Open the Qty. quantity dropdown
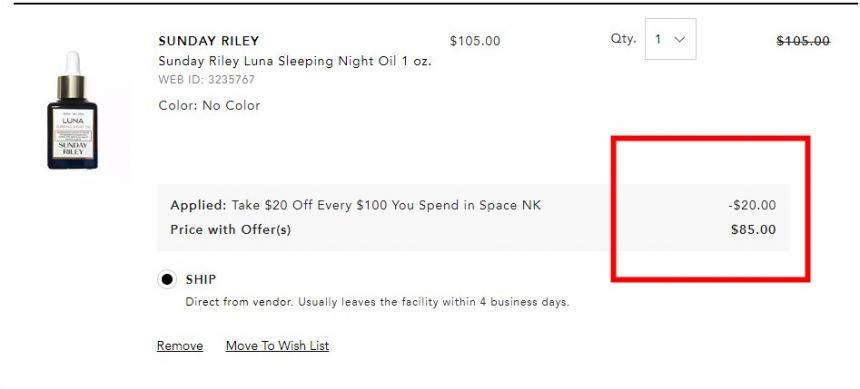The width and height of the screenshot is (860, 389). point(670,39)
